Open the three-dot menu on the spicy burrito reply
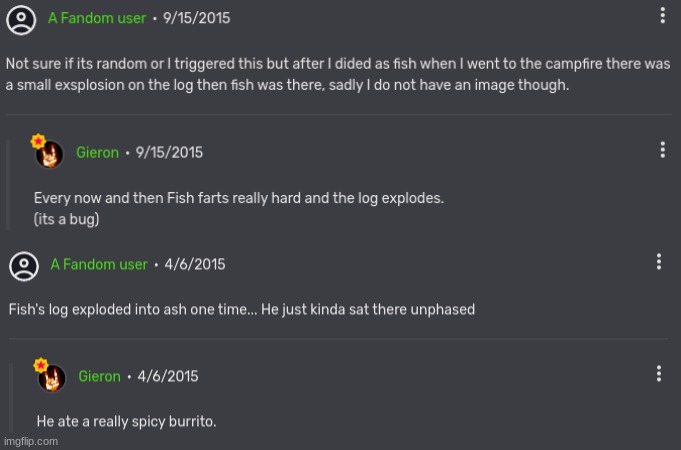The width and height of the screenshot is (681, 450). point(658,374)
